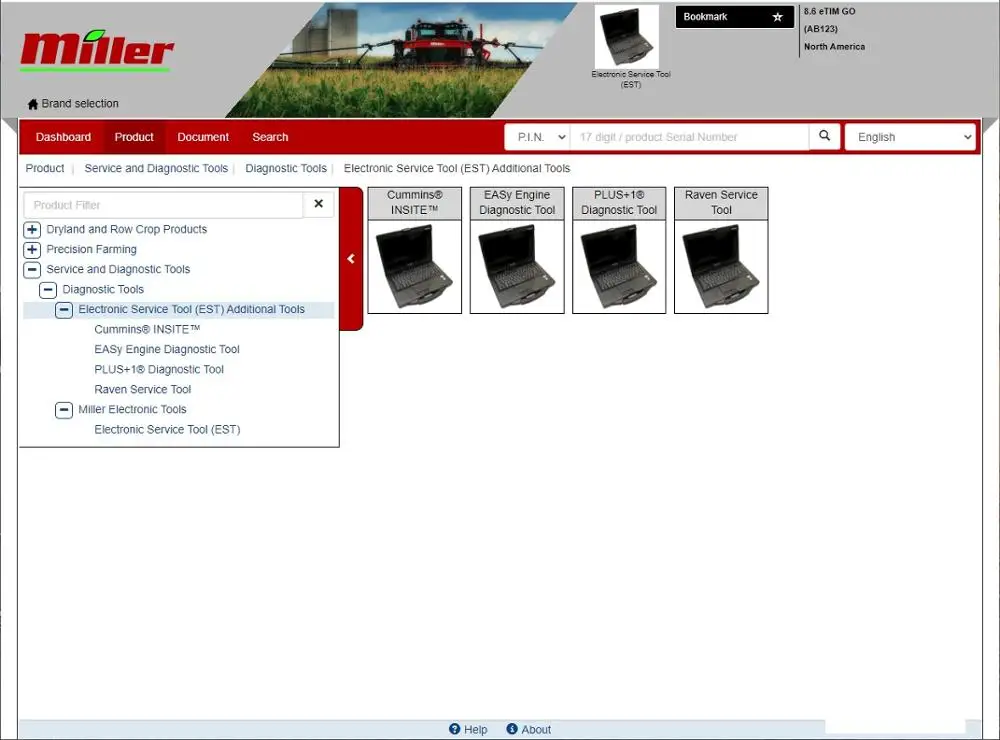The image size is (1000, 740).
Task: Click the home icon beside Brand selection
Action: 33,104
